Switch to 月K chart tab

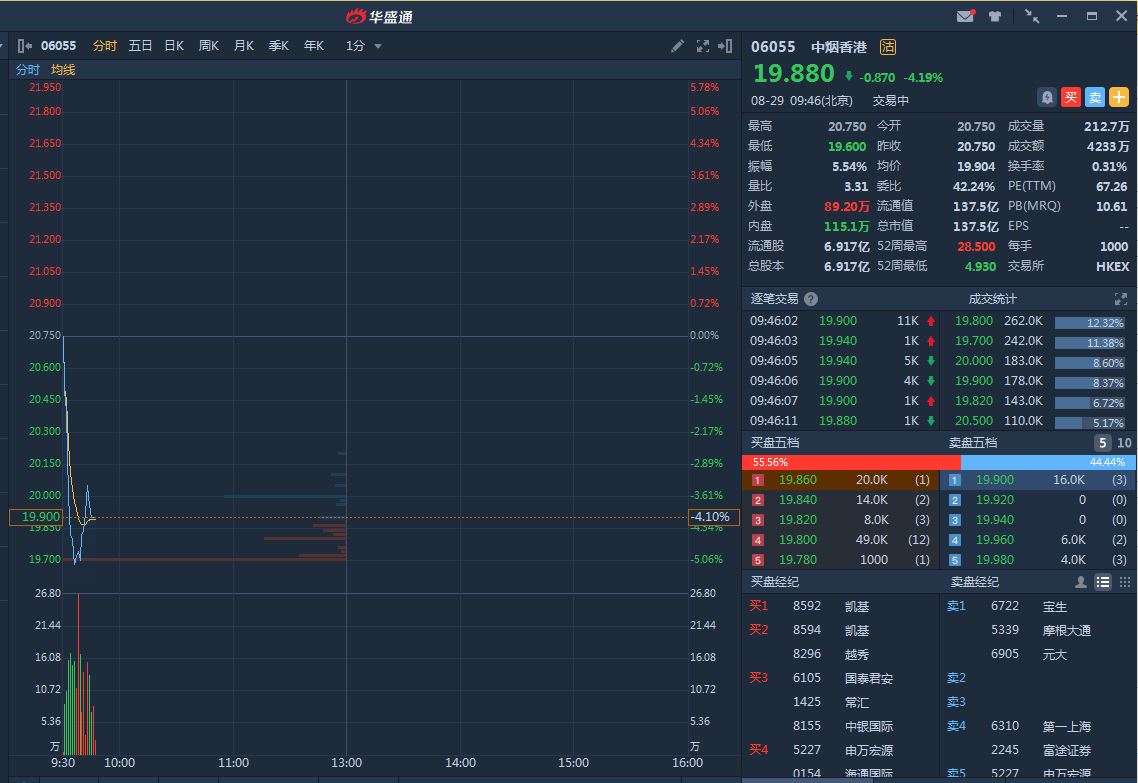point(244,46)
